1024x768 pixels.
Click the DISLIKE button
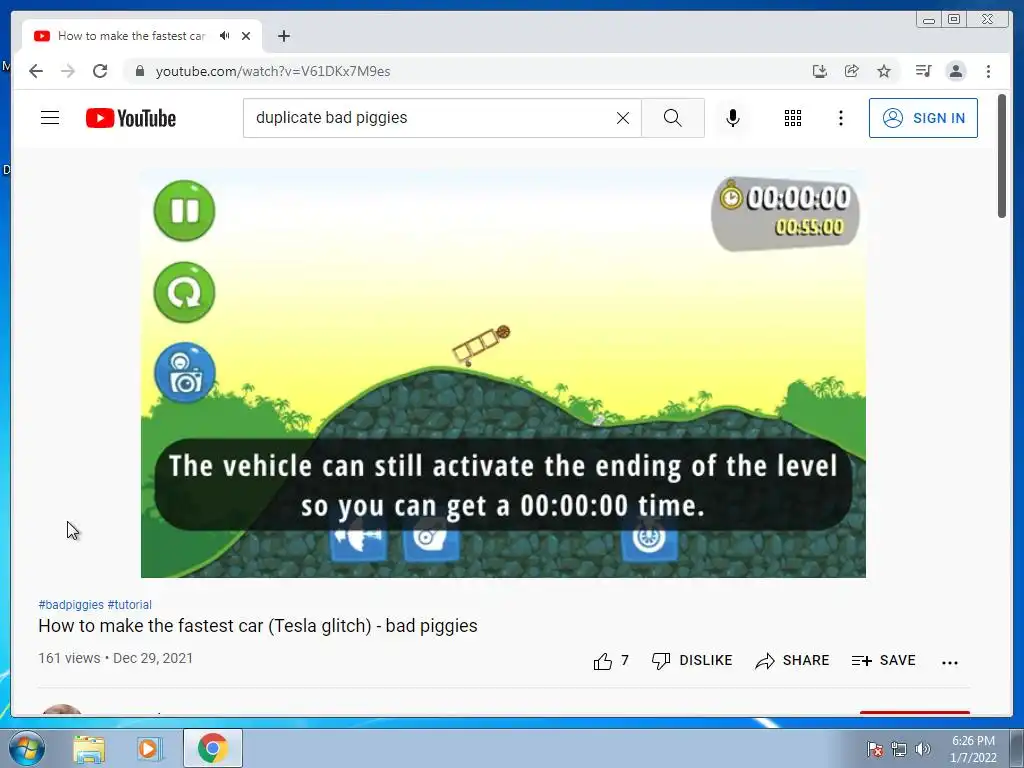pyautogui.click(x=692, y=661)
